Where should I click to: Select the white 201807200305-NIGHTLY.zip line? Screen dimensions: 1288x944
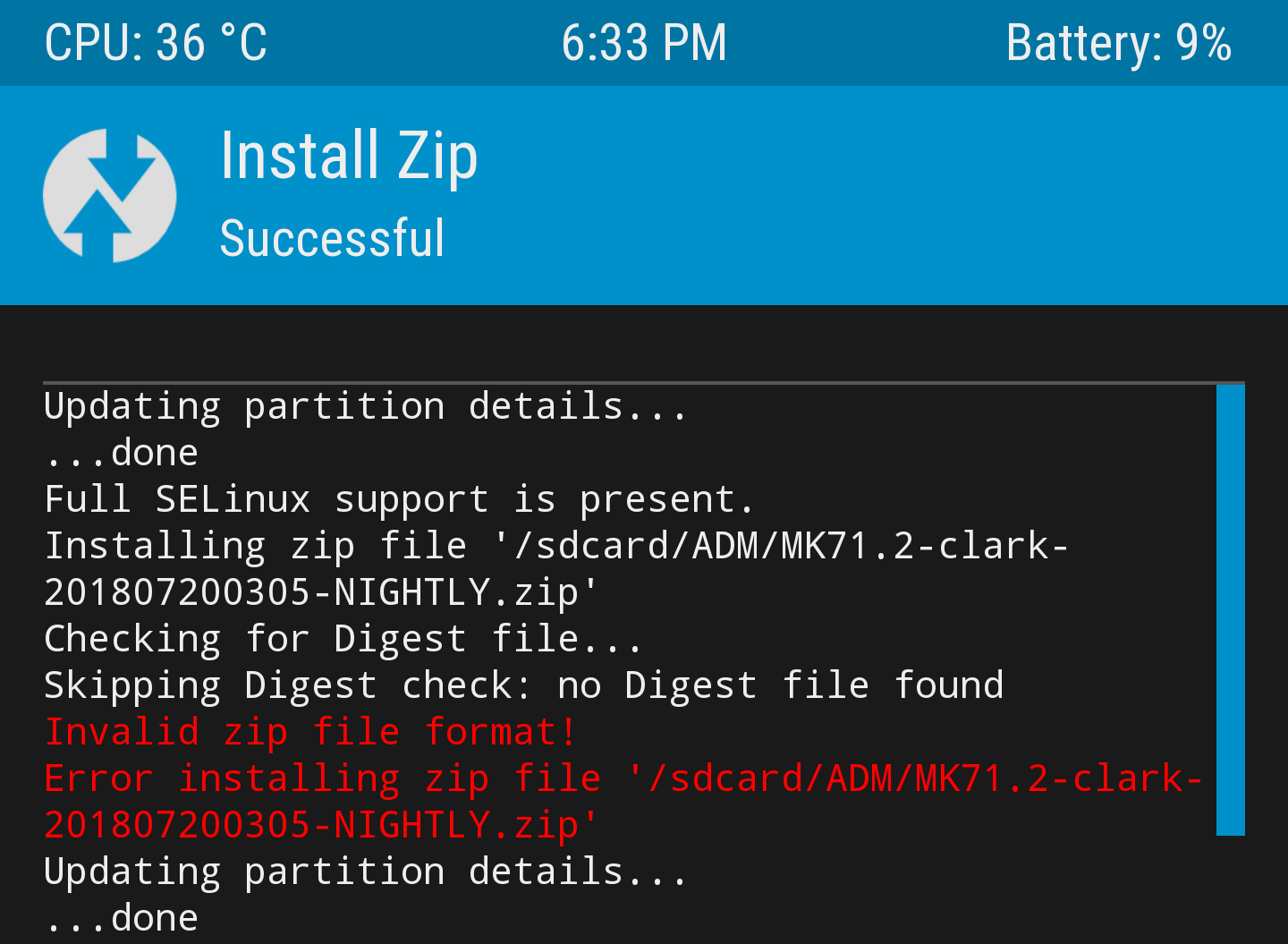pos(321,592)
